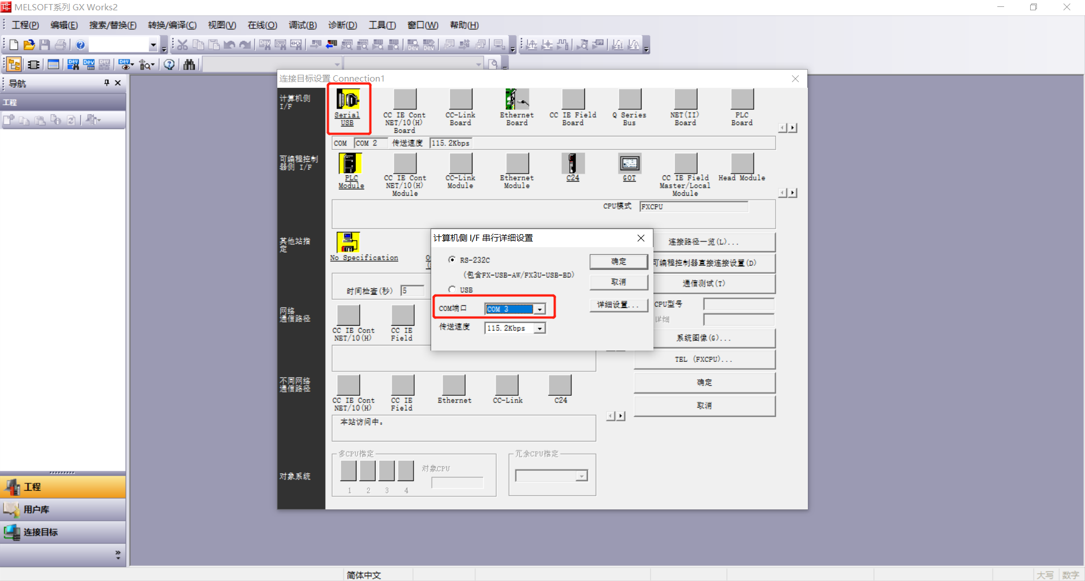The height and width of the screenshot is (581, 1085).
Task: Open the 编辑(E) menu
Action: tap(64, 25)
